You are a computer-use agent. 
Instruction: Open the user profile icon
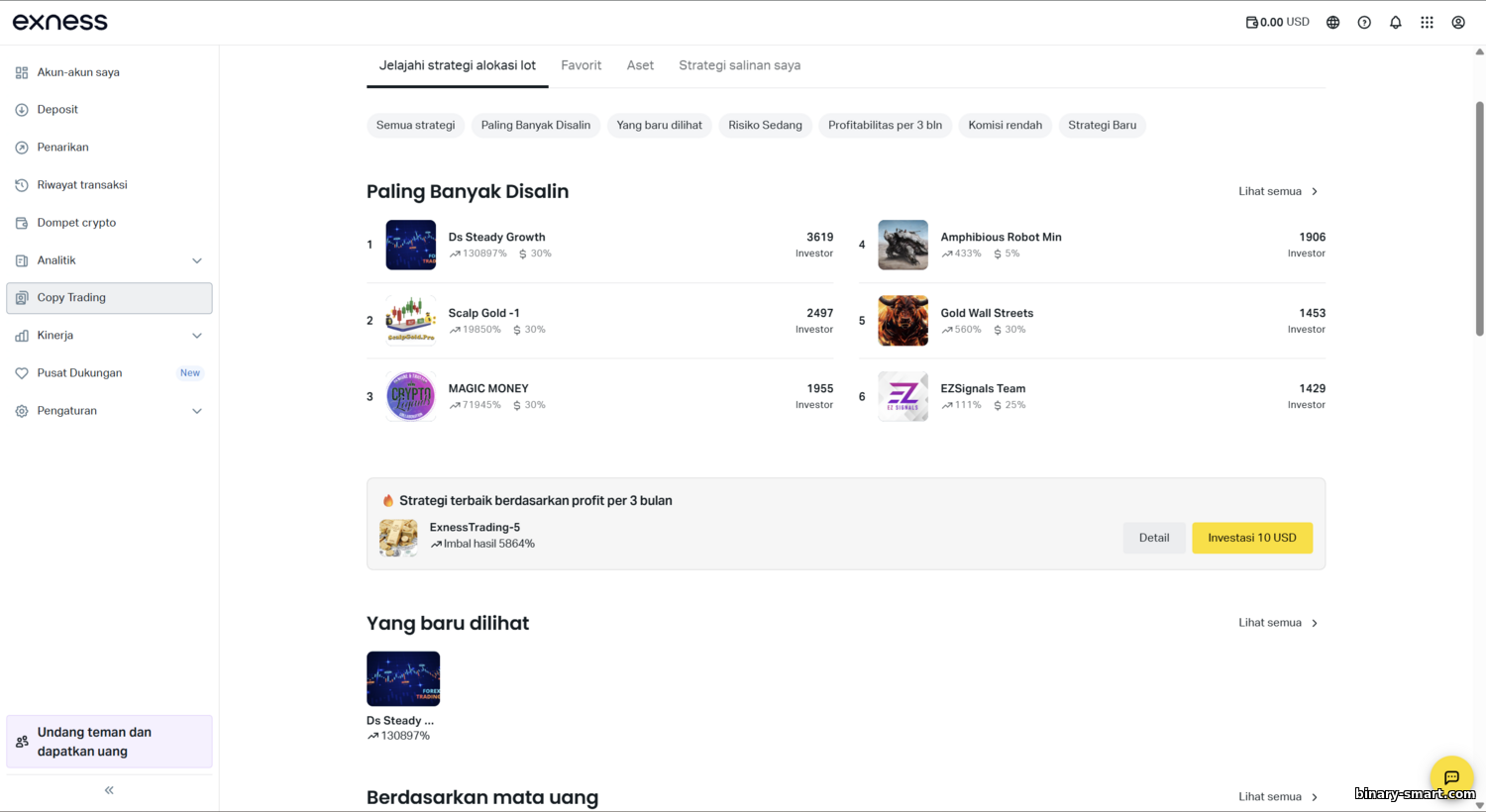1458,22
